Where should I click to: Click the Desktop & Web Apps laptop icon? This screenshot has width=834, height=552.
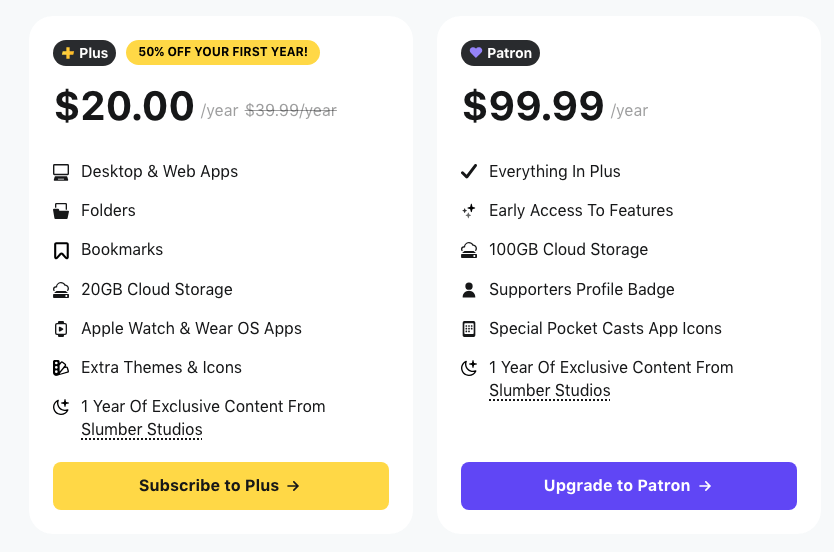[61, 172]
